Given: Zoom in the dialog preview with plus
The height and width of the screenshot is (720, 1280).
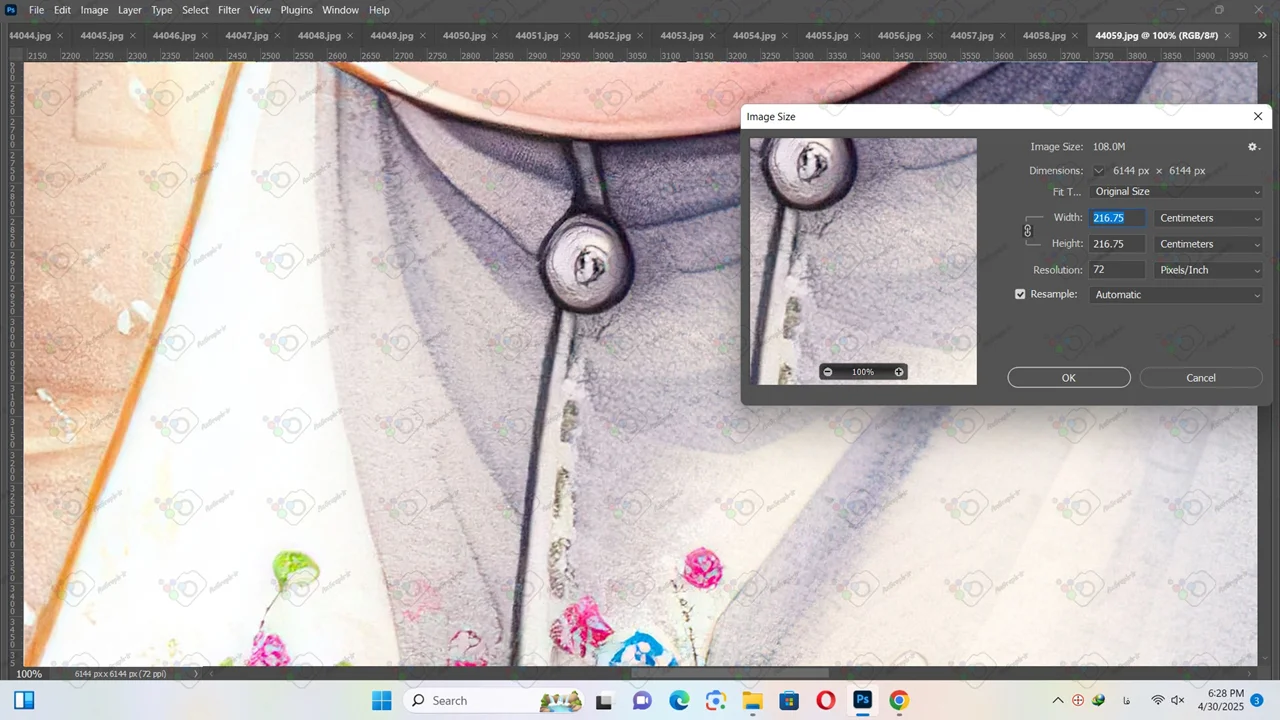Looking at the screenshot, I should [899, 372].
